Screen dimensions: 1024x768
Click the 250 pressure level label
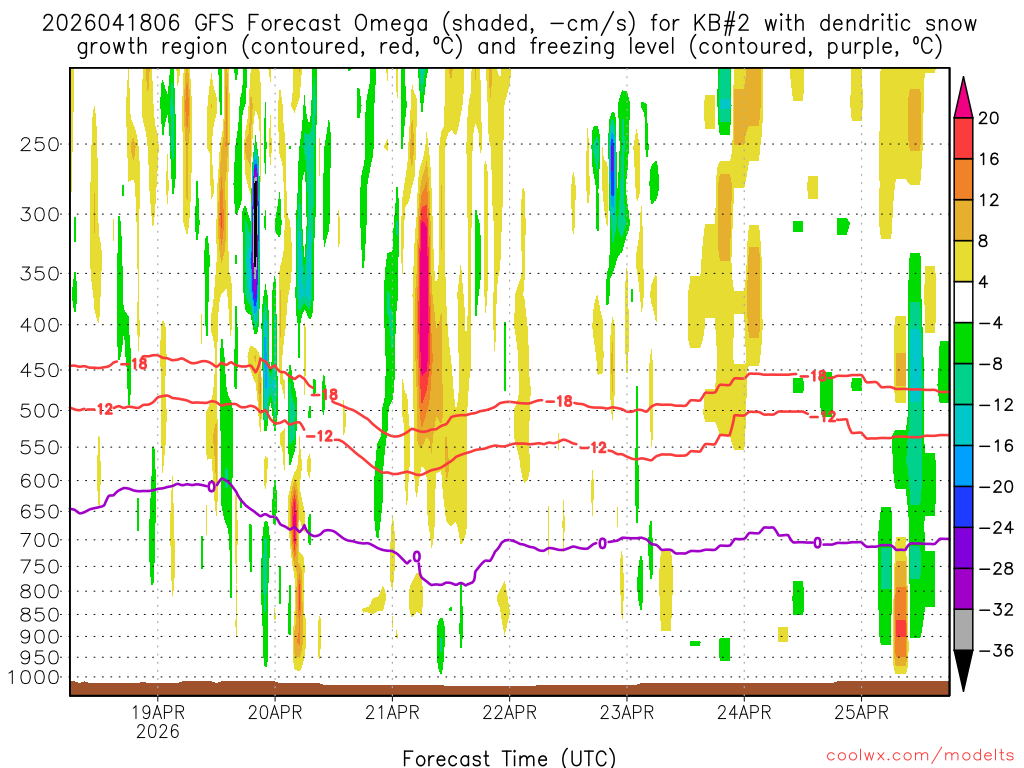click(x=40, y=144)
